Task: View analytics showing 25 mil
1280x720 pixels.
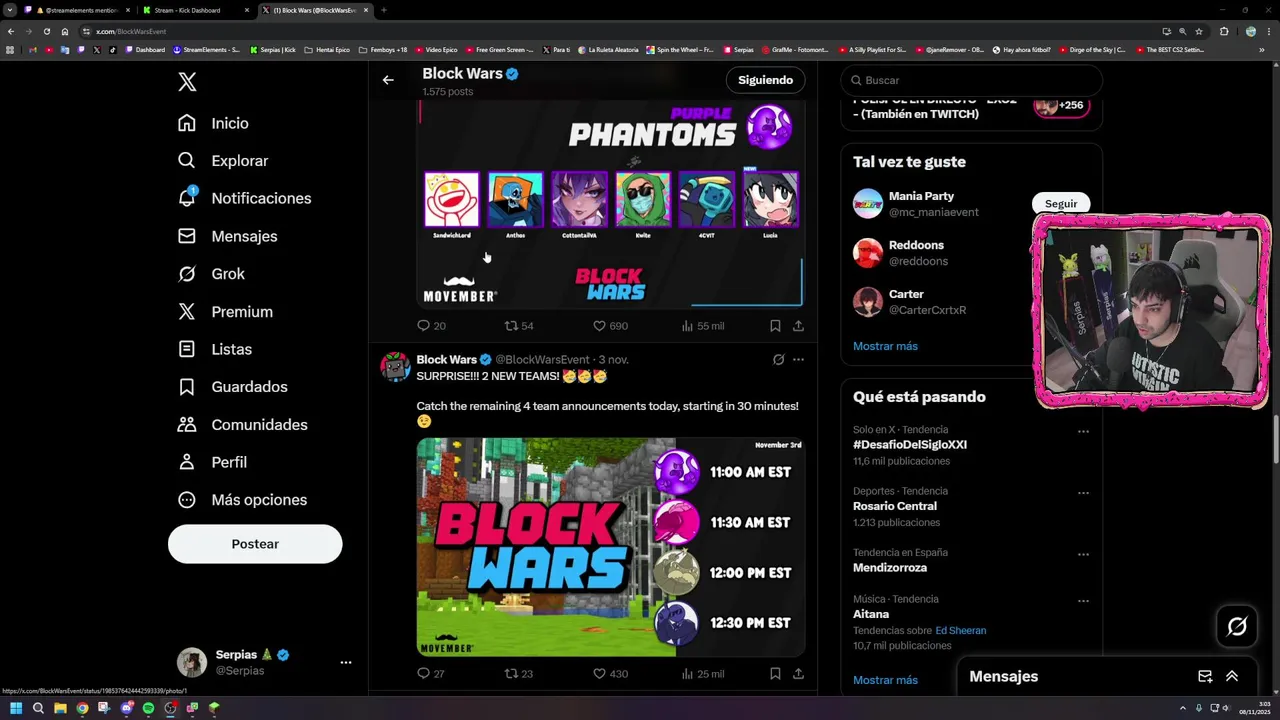Action: [x=702, y=674]
